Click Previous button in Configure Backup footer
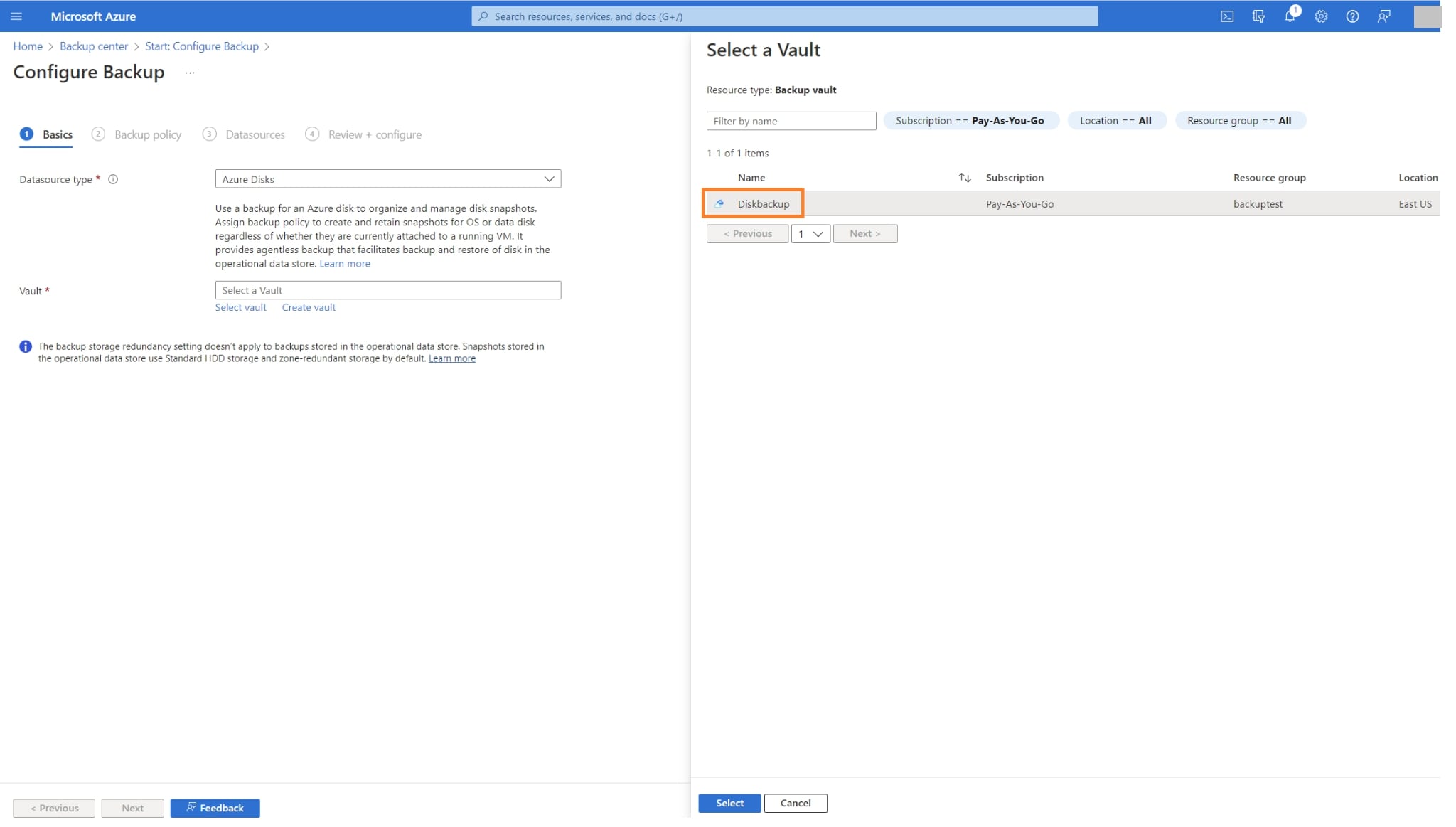The width and height of the screenshot is (1456, 827). pos(54,809)
